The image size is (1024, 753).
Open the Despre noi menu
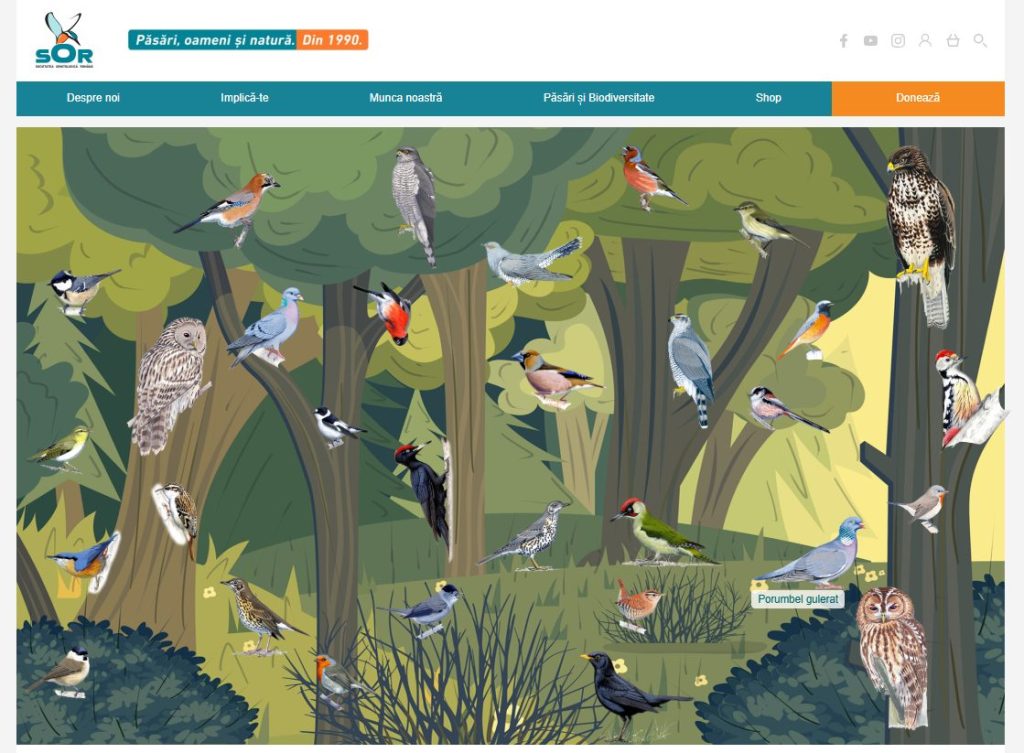pyautogui.click(x=93, y=98)
